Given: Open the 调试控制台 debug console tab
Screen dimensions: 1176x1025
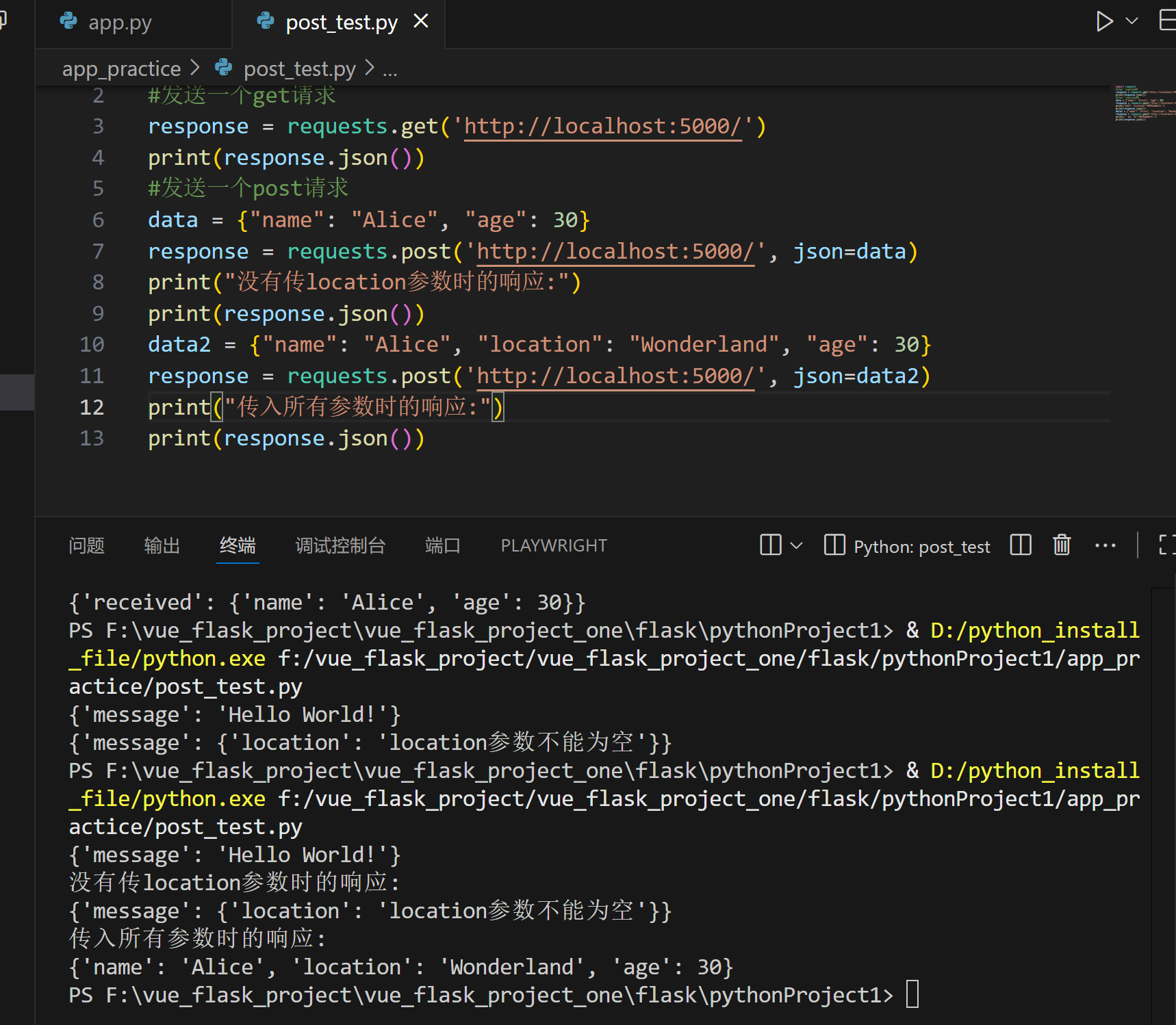Looking at the screenshot, I should pos(340,545).
